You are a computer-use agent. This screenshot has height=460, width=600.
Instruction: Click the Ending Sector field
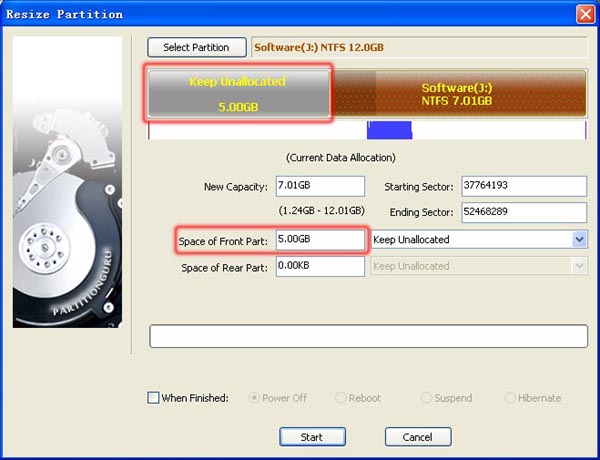[524, 212]
